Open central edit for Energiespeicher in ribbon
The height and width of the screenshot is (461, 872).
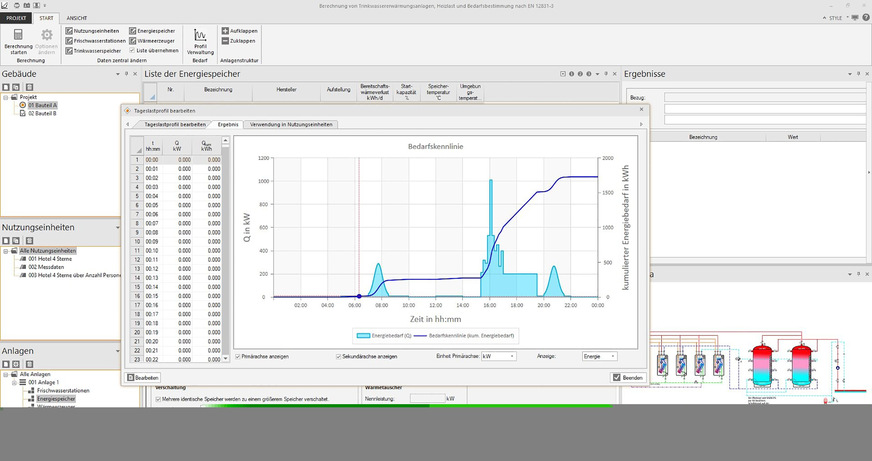point(152,31)
